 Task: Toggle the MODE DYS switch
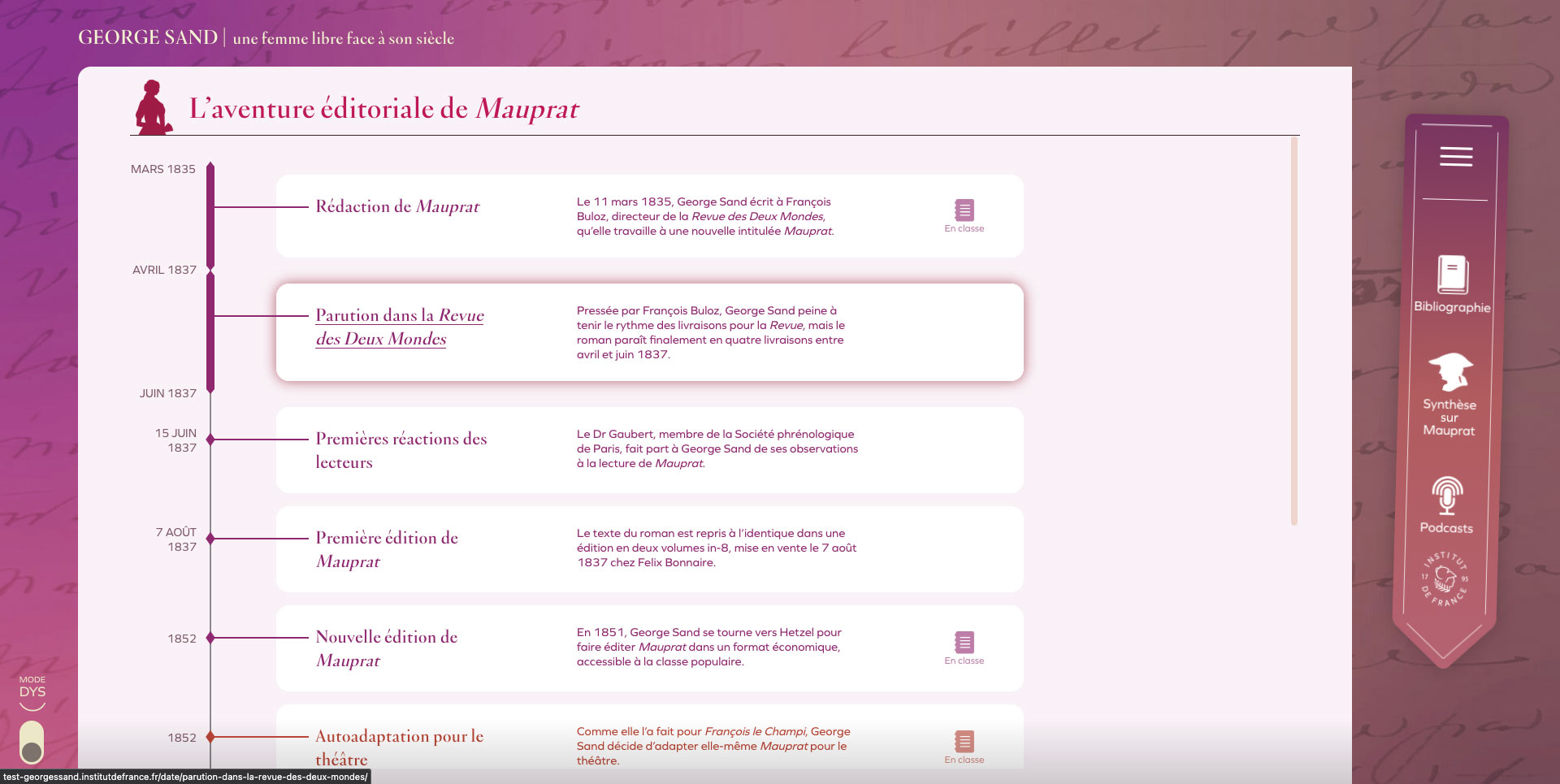(x=32, y=742)
